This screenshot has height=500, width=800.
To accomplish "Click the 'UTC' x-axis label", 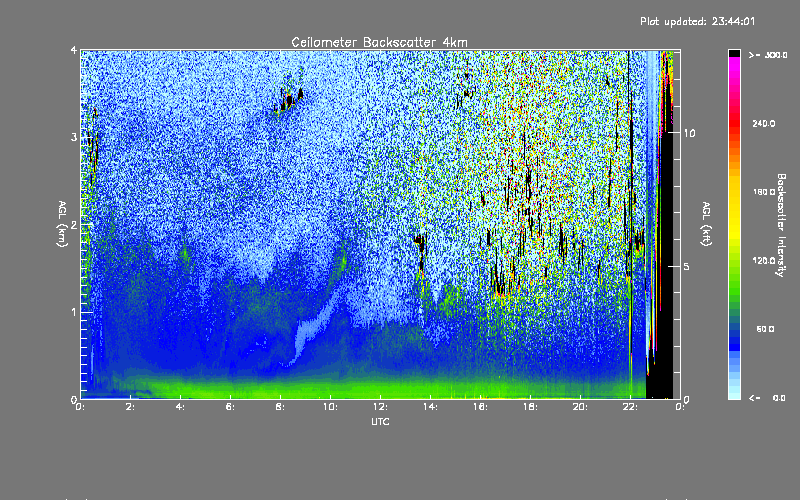I will [x=380, y=421].
